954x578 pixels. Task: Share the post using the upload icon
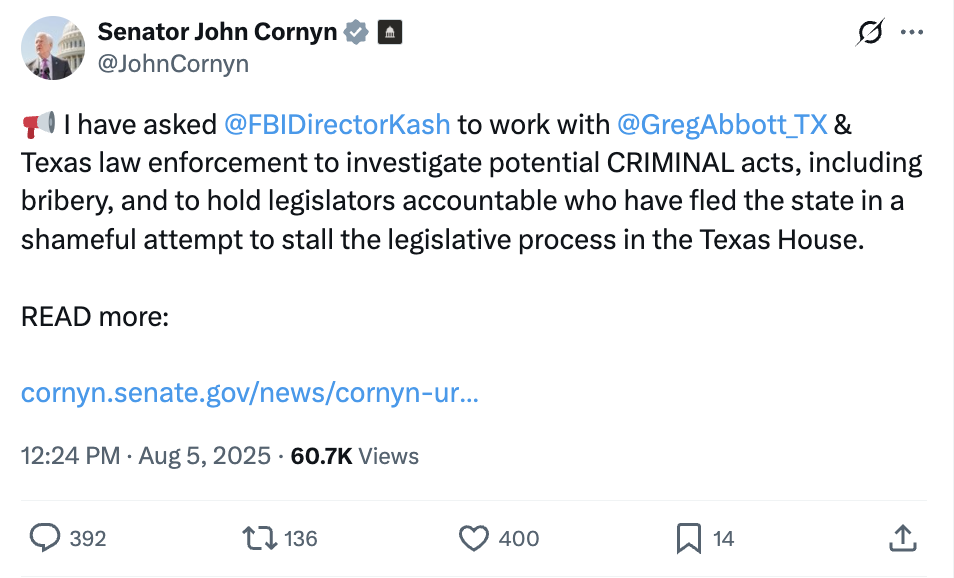[902, 538]
